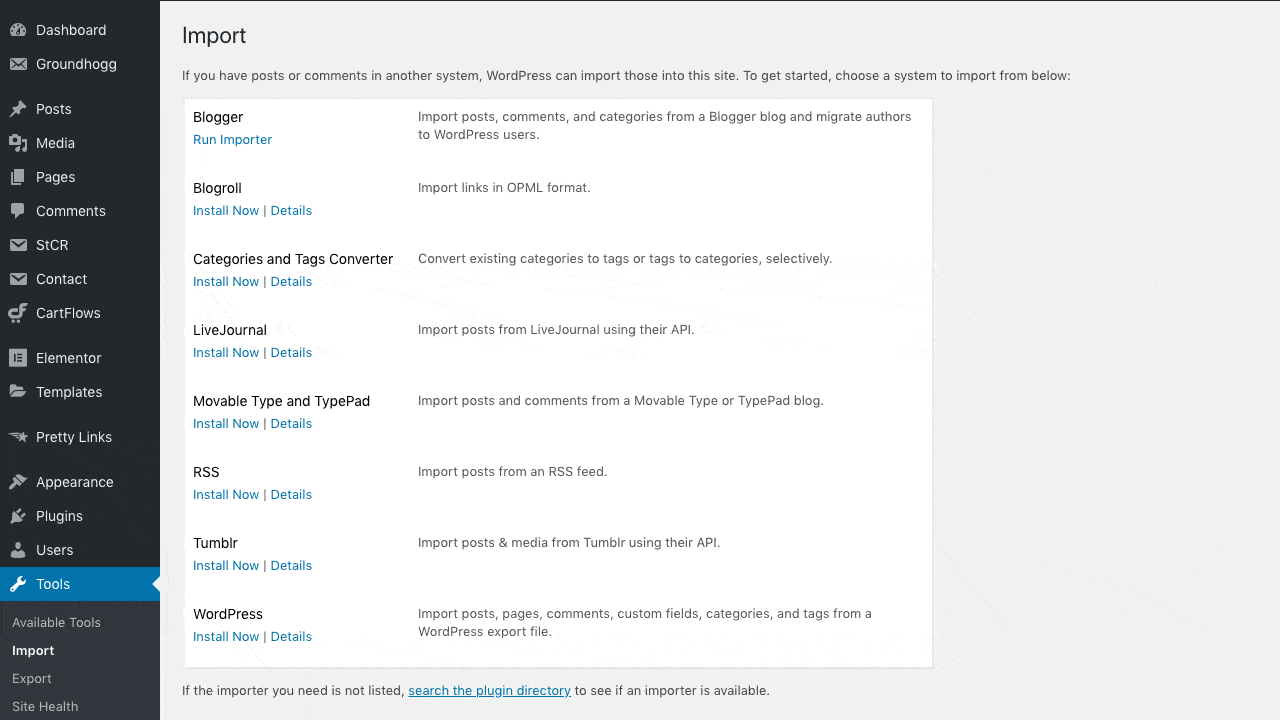Click the Blogger importer title
Viewport: 1280px width, 720px height.
coord(218,117)
